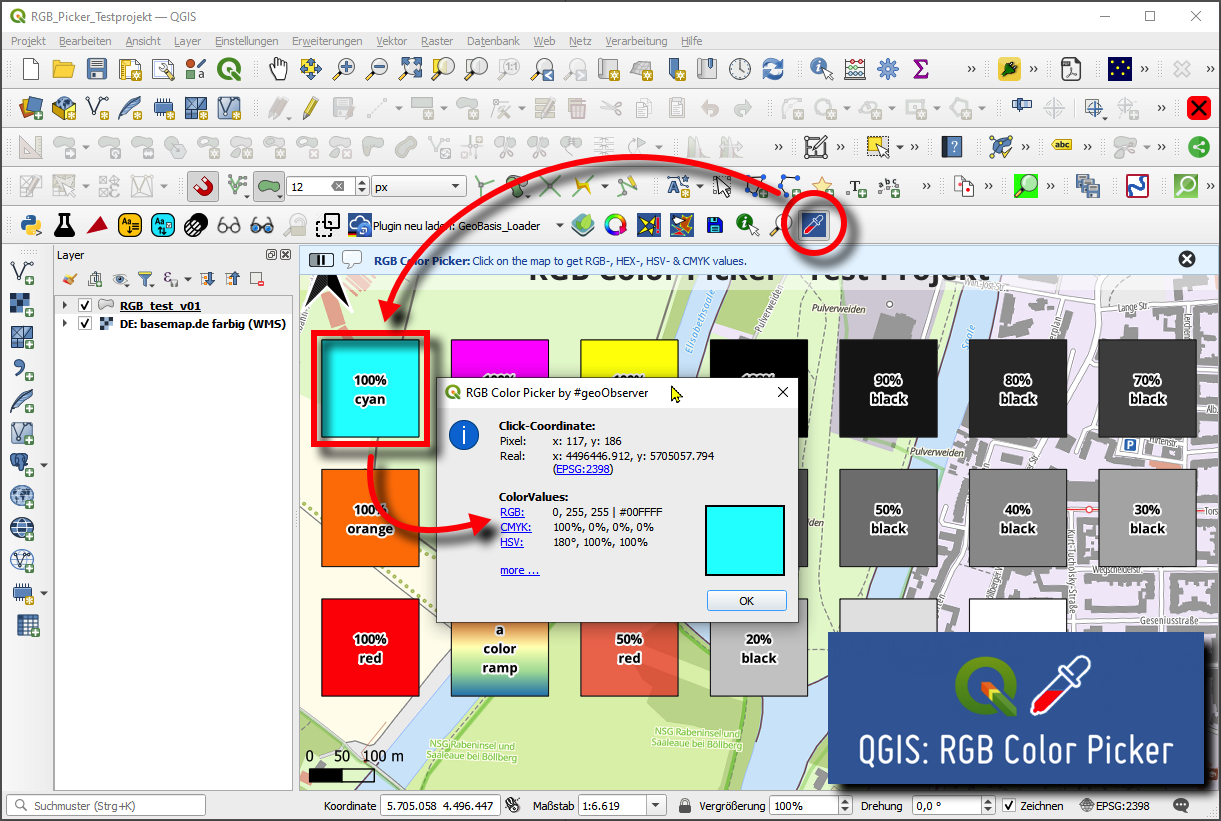This screenshot has width=1221, height=821.
Task: Open the Python console
Action: (x=29, y=226)
